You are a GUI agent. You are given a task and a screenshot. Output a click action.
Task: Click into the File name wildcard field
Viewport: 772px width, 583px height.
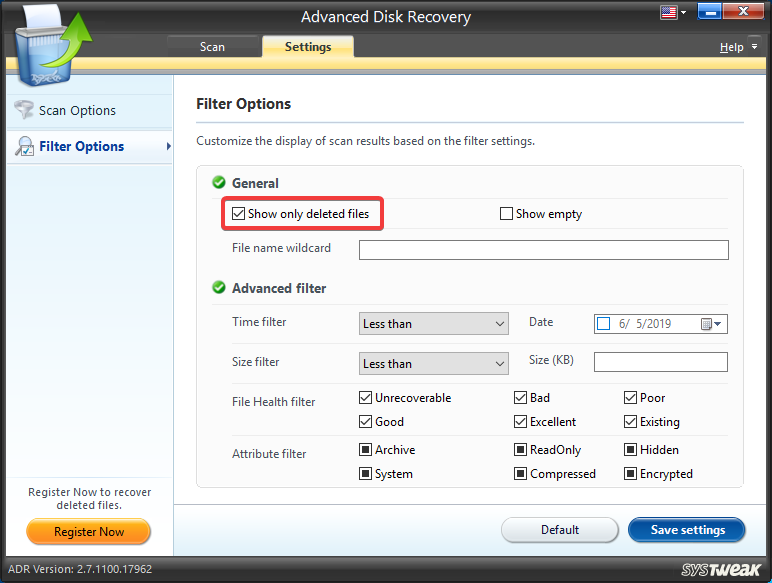544,250
